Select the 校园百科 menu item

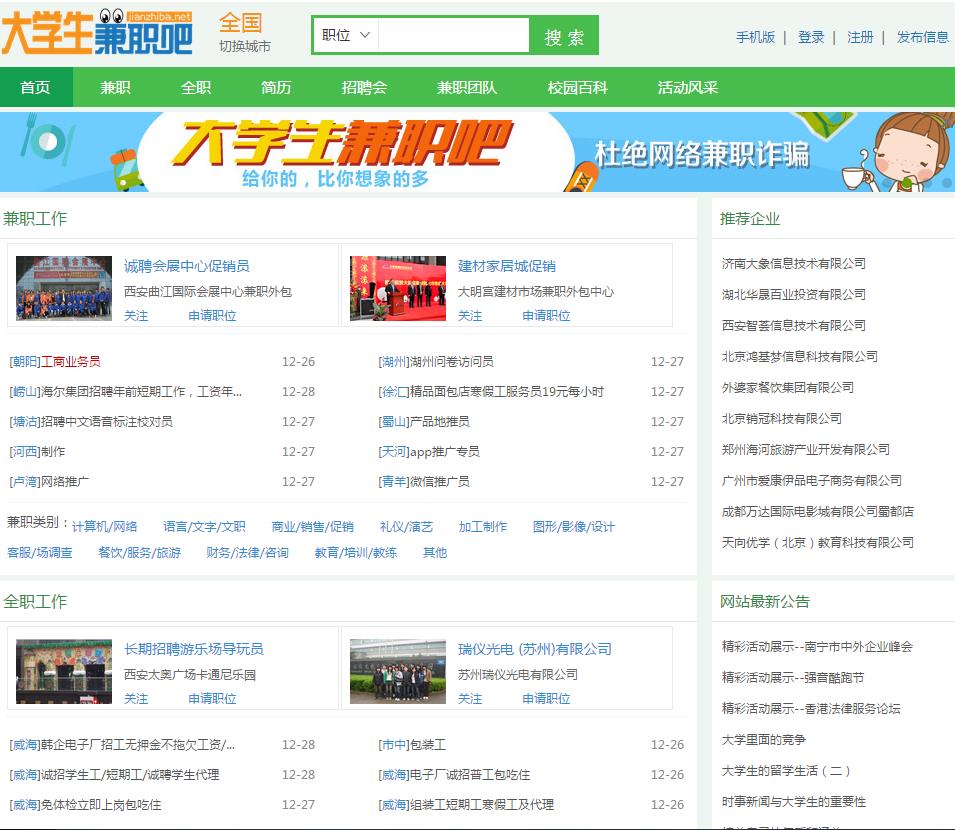[577, 87]
